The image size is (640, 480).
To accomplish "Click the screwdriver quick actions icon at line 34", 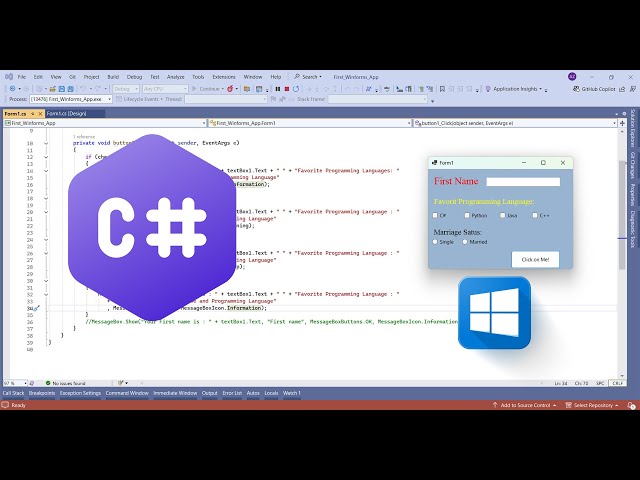I will [x=36, y=308].
